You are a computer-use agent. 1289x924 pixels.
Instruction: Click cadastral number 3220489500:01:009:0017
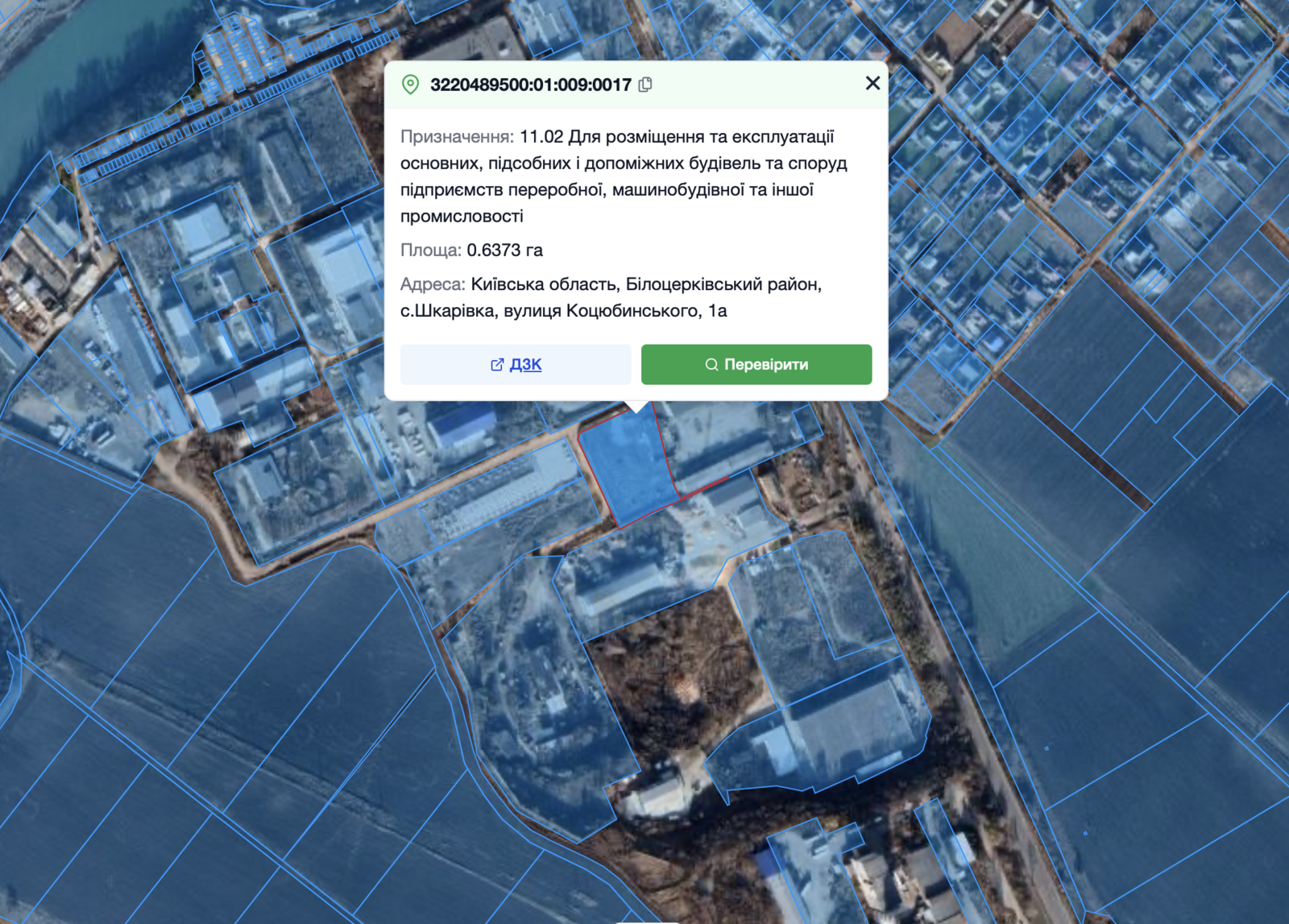[x=530, y=85]
